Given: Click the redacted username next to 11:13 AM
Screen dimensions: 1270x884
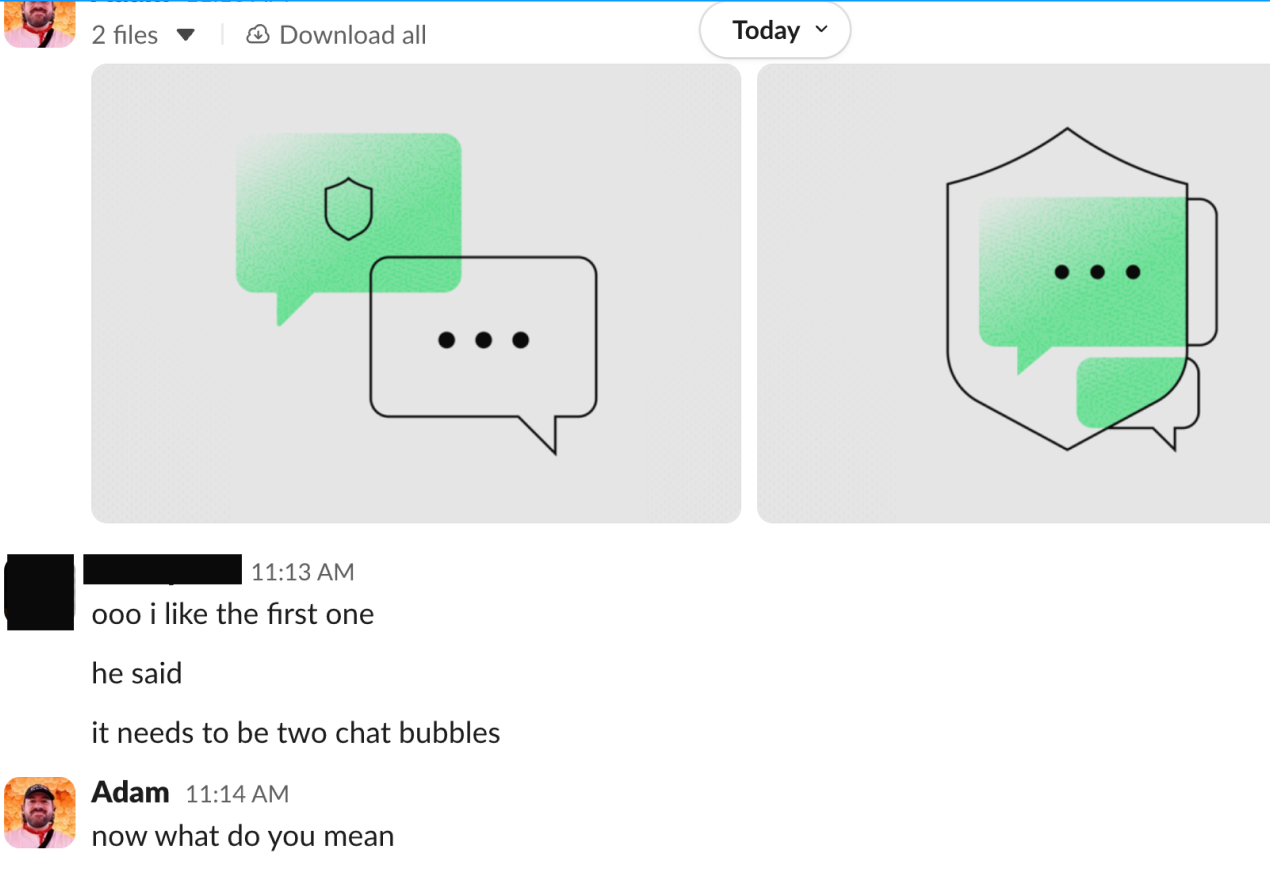Looking at the screenshot, I should (162, 569).
